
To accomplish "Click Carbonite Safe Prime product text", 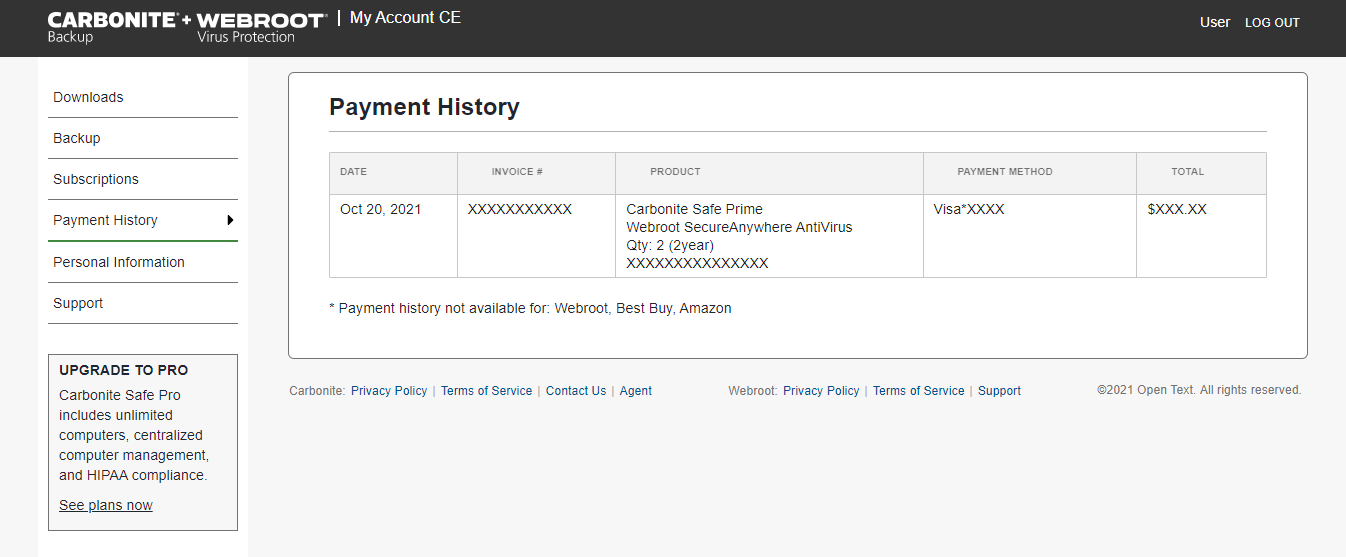I will point(694,209).
